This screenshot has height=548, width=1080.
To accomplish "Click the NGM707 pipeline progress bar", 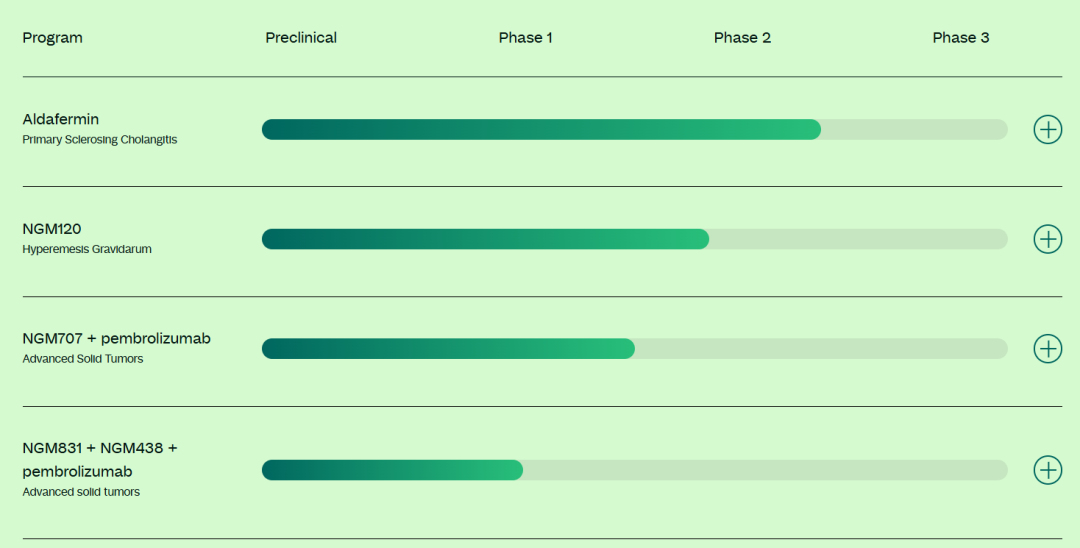I will pyautogui.click(x=448, y=349).
